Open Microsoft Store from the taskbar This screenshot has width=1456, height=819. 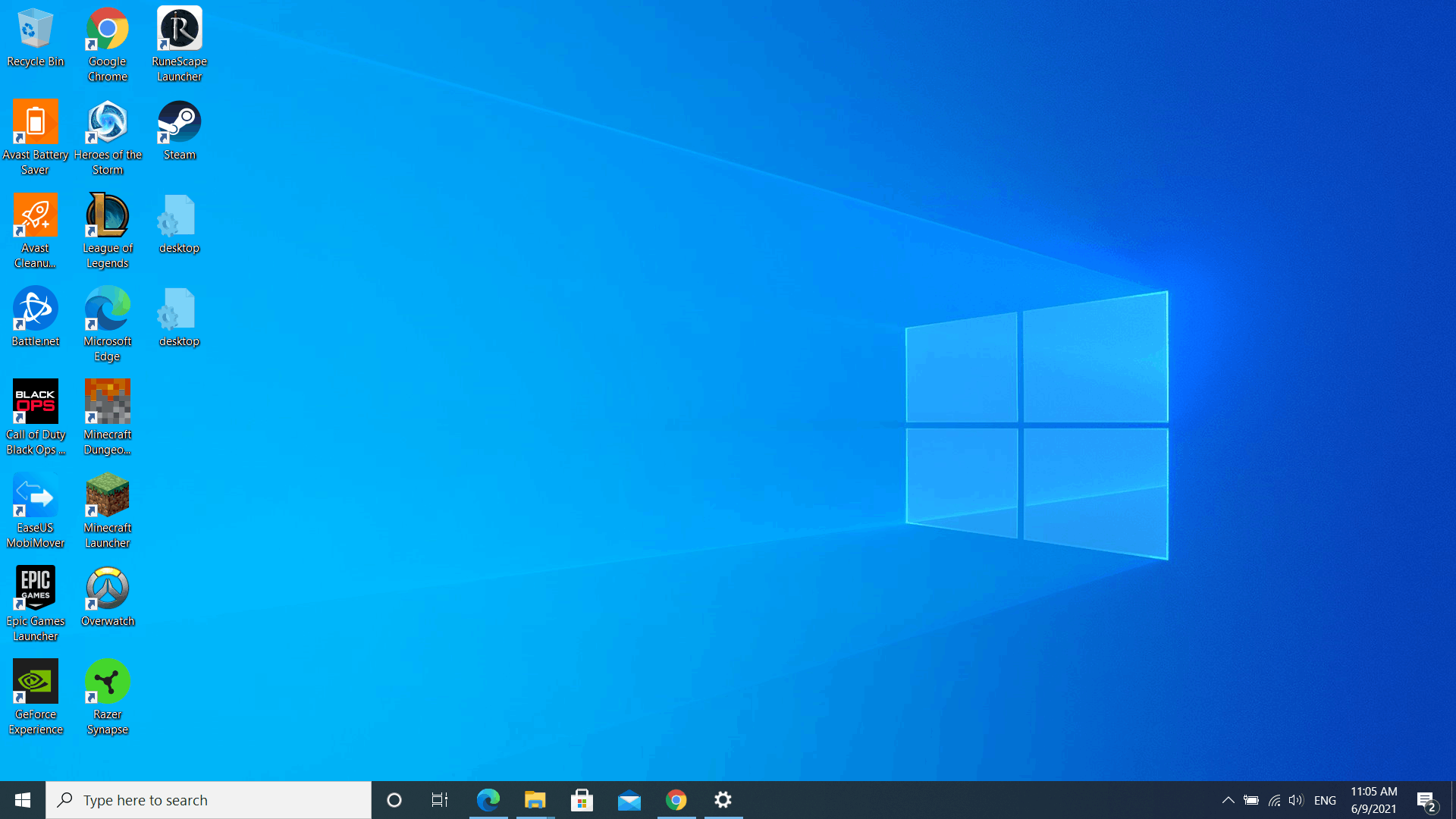(x=582, y=800)
